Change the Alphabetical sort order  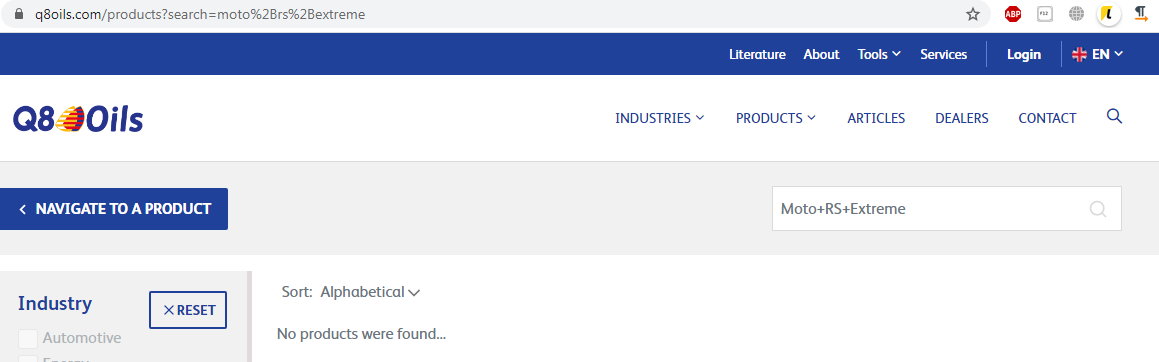coord(370,293)
